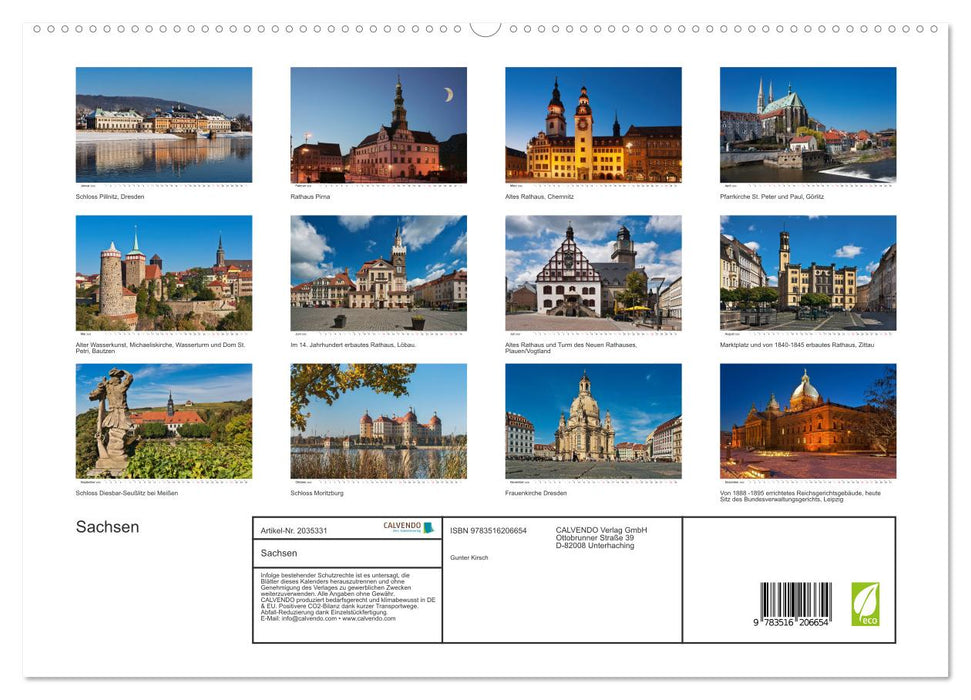Click the Rathaus Löbau thumbnail
971x700 pixels.
point(378,273)
